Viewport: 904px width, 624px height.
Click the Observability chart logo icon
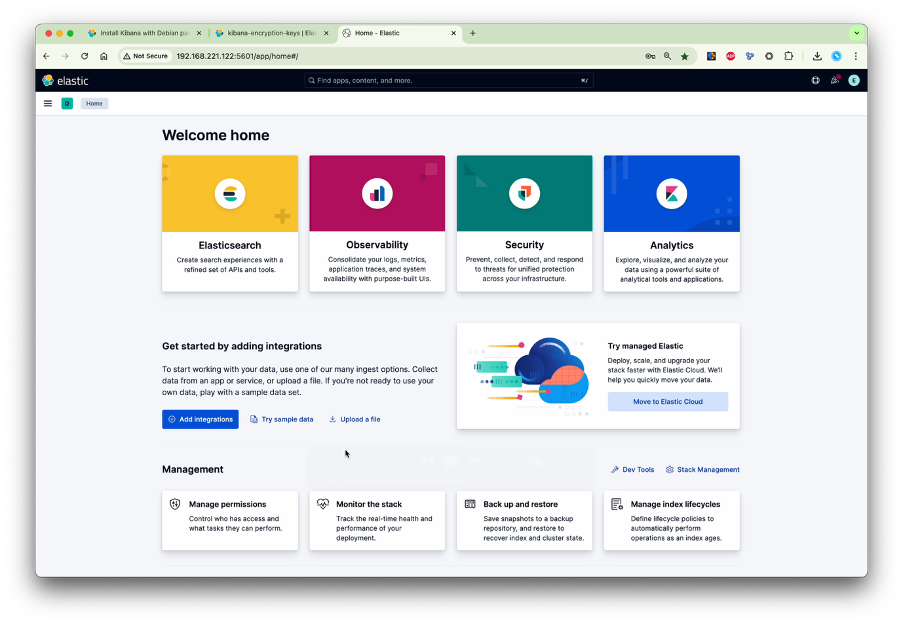(x=377, y=194)
